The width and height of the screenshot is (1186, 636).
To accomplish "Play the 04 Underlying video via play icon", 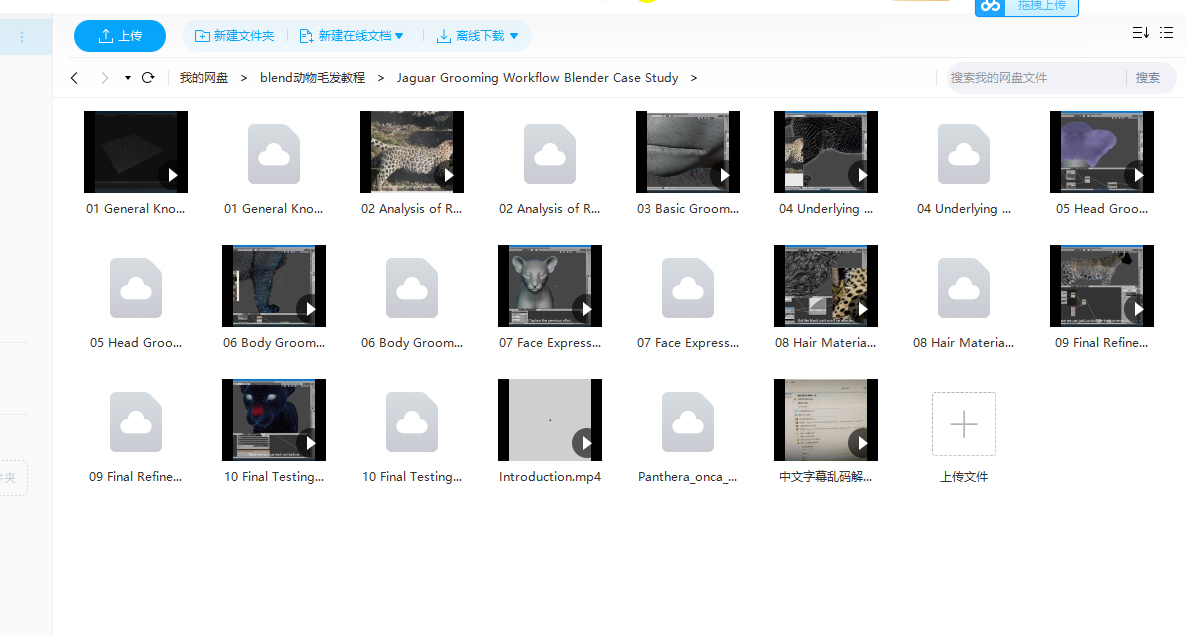I will pos(862,175).
